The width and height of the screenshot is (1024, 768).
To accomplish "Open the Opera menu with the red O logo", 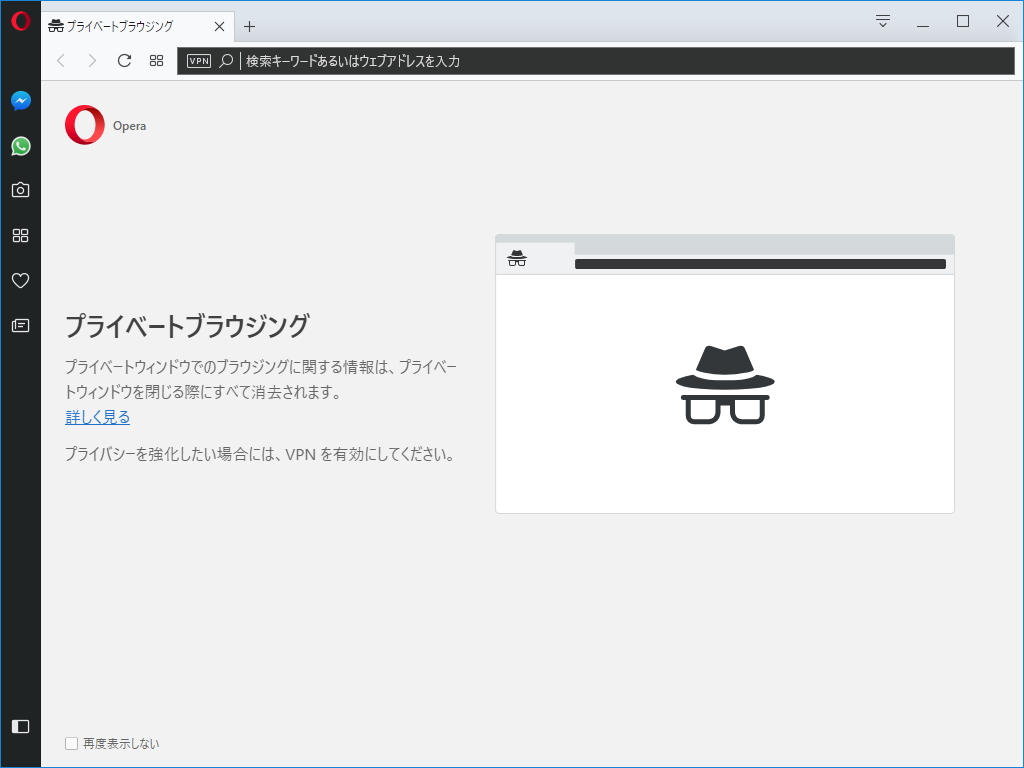I will coord(20,21).
